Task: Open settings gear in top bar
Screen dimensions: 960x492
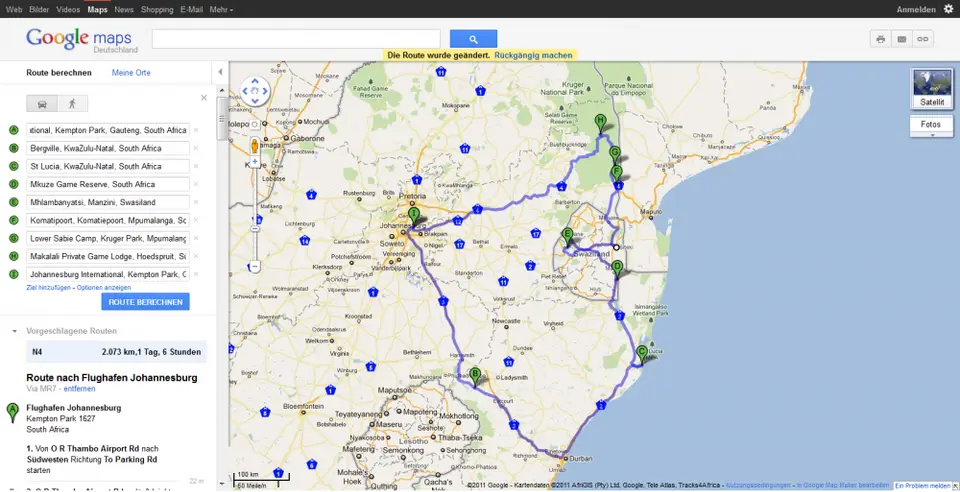Action: [x=948, y=9]
